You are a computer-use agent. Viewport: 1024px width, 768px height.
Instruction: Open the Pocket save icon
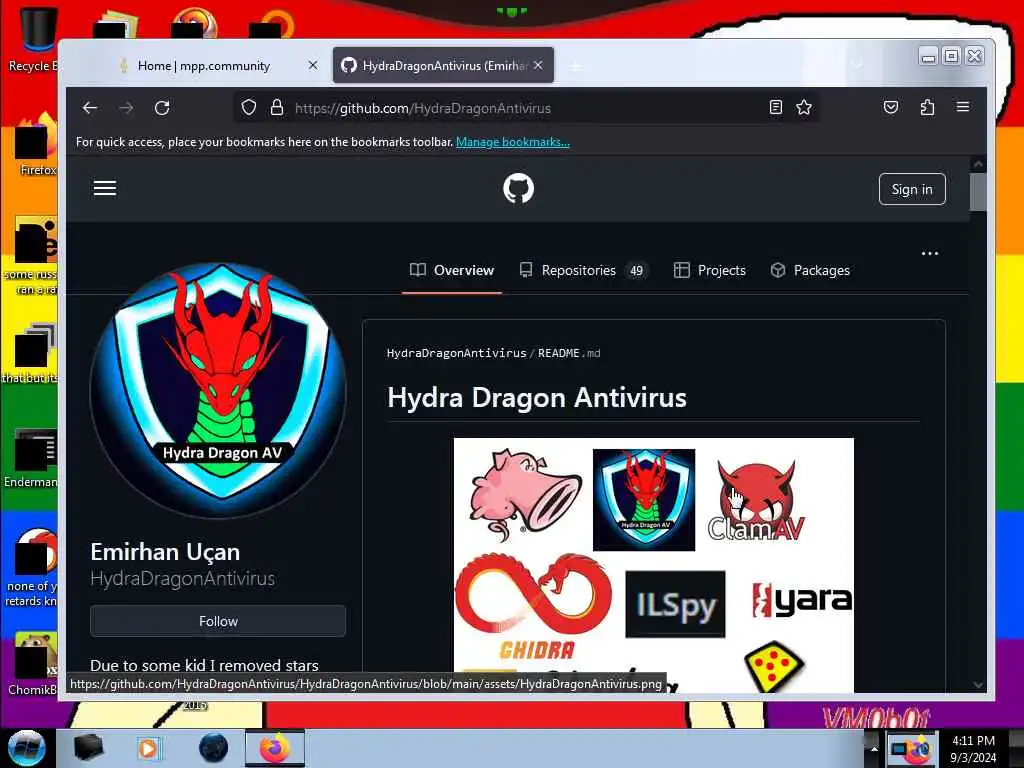coord(891,107)
